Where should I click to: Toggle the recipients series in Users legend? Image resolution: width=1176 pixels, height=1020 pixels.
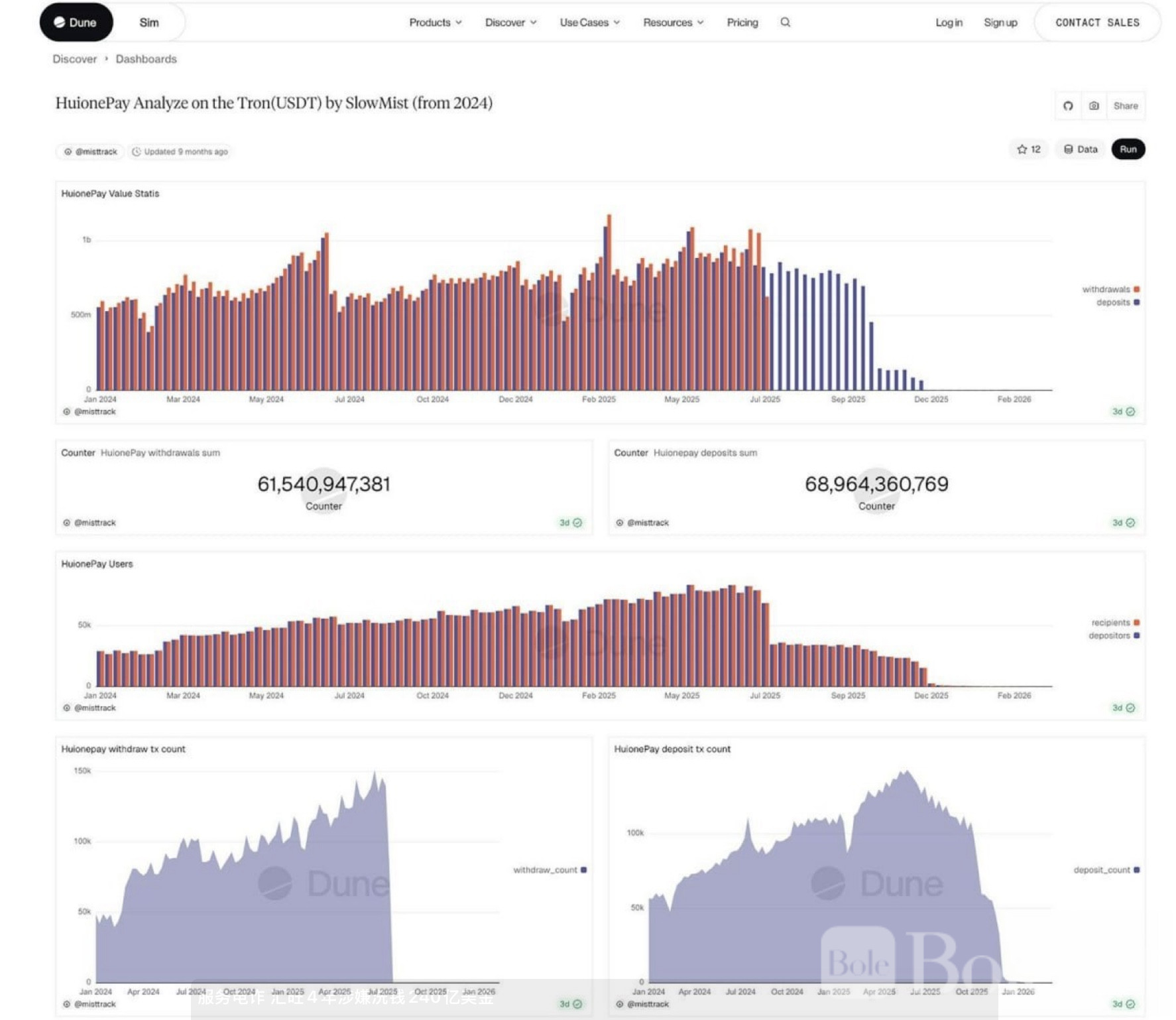coord(1115,623)
